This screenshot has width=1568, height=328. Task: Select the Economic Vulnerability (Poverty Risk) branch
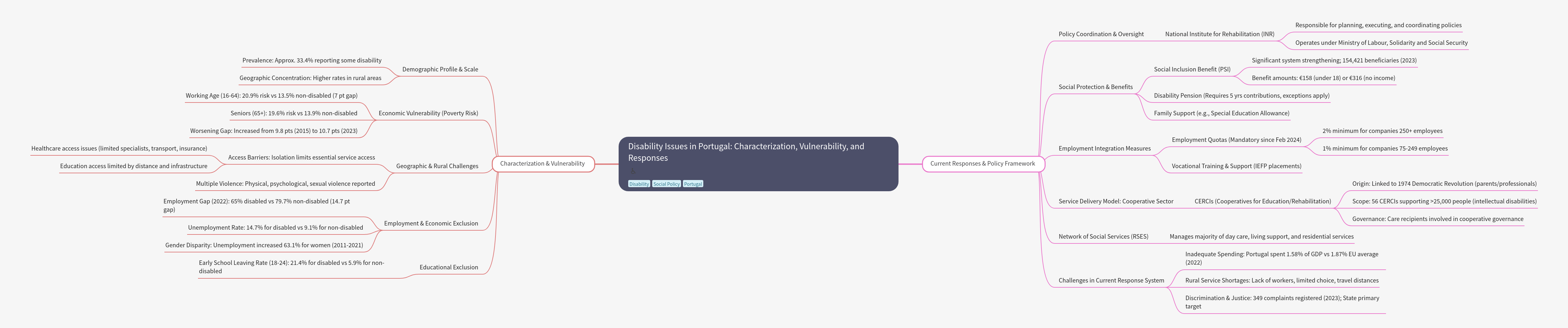(x=428, y=113)
